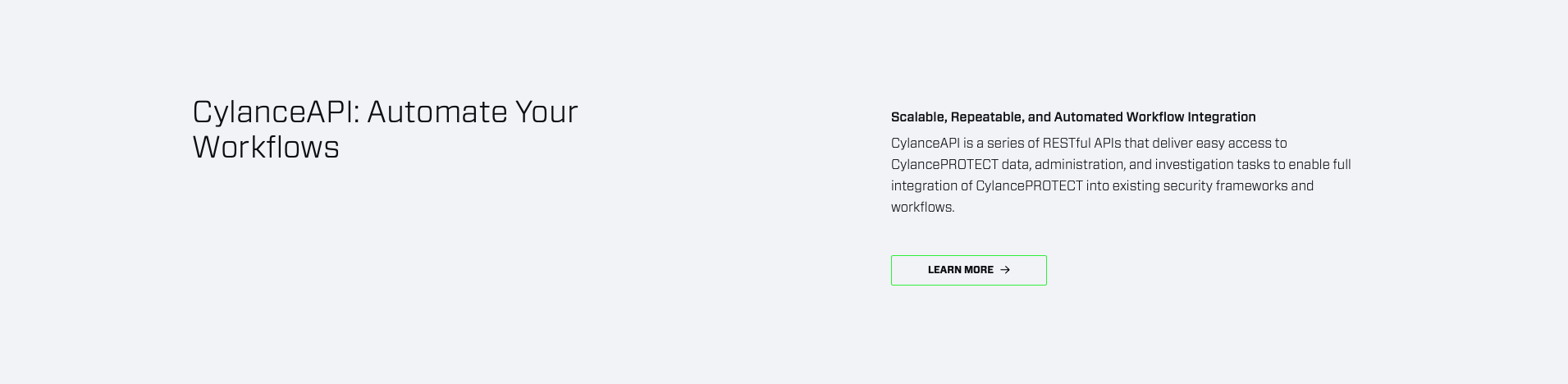Screen dimensions: 1568x384
Task: Click the LEARN MORE button
Action: pyautogui.click(x=968, y=270)
